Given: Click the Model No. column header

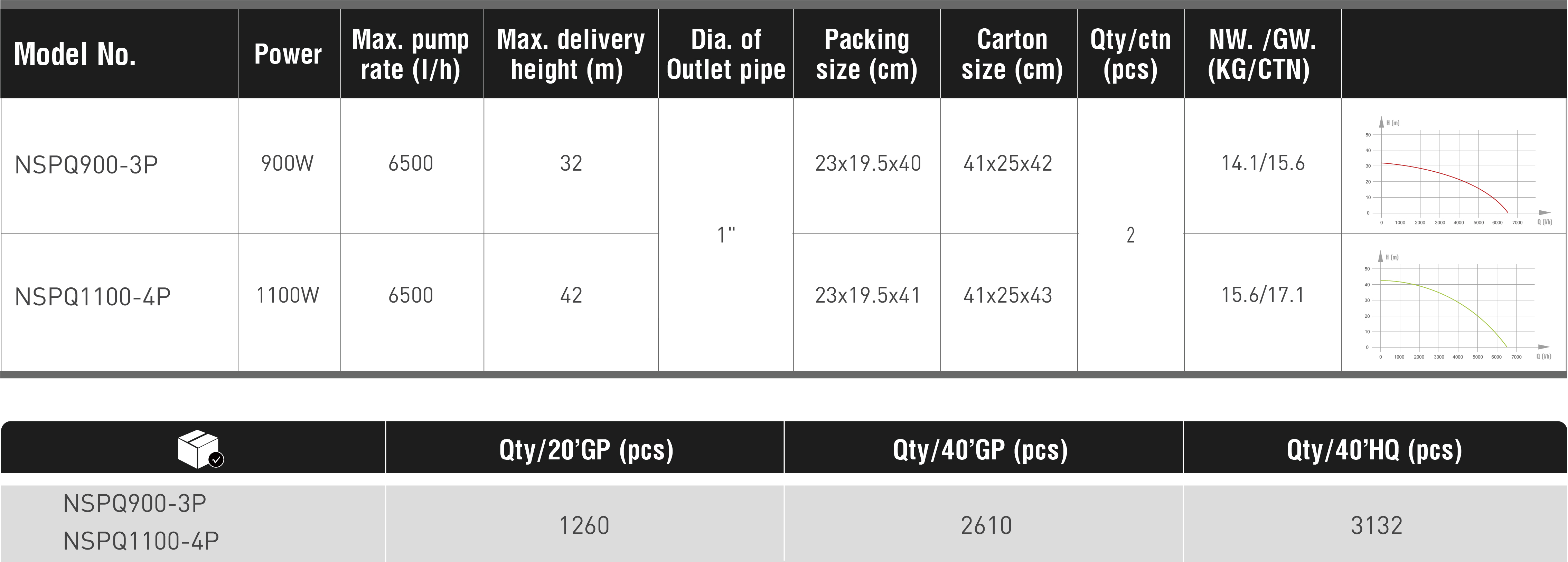Looking at the screenshot, I should pos(75,54).
